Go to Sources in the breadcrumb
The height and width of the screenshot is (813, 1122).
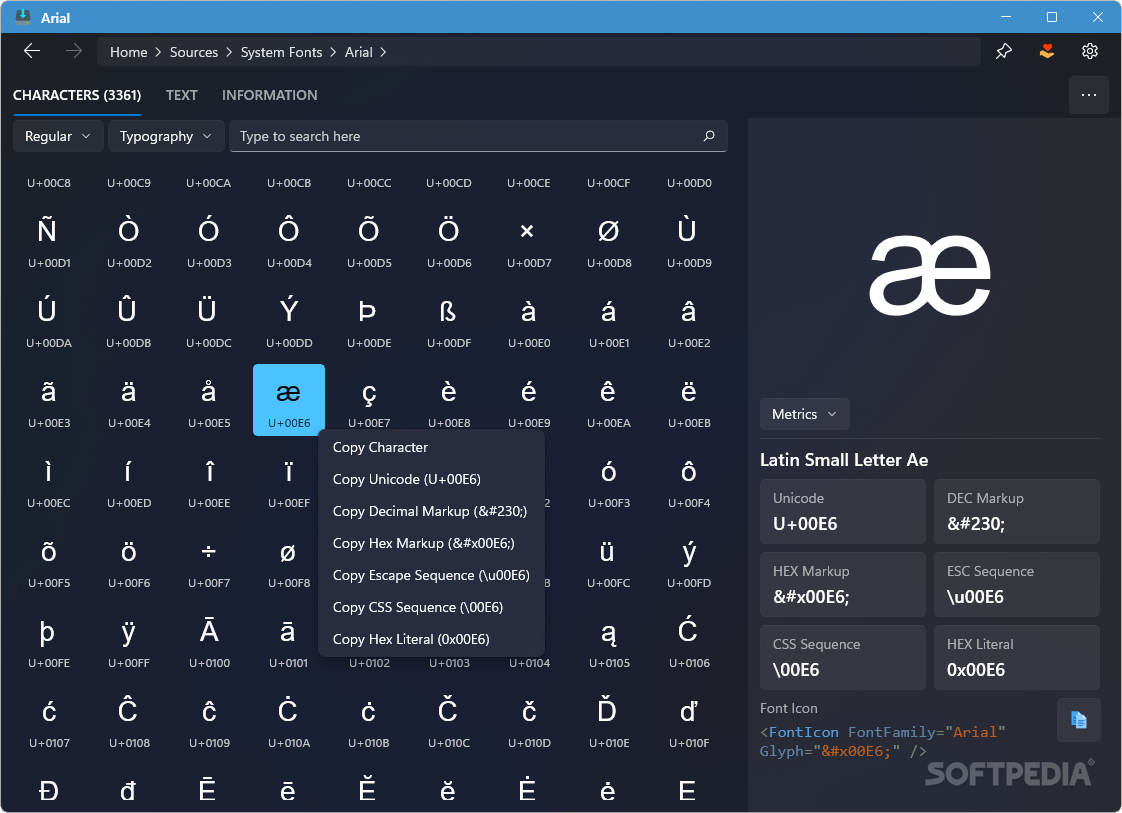pos(194,52)
